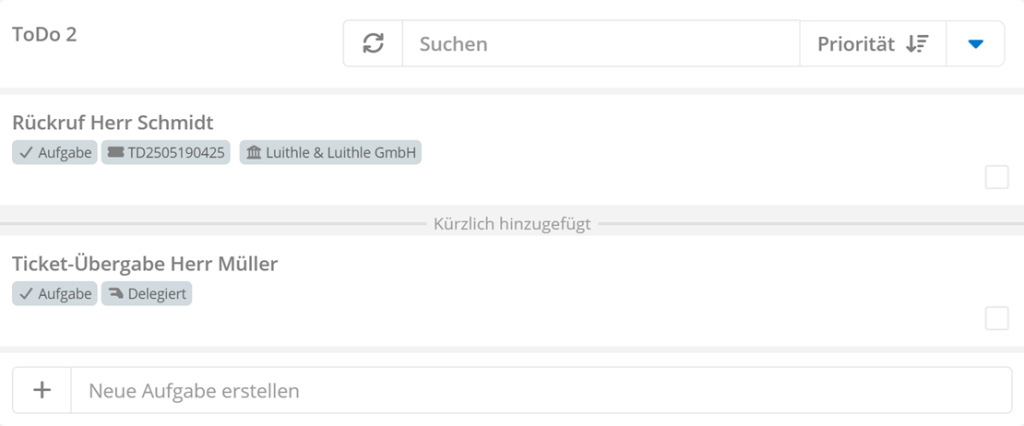Sort tasks using the Priorität button

click(856, 44)
